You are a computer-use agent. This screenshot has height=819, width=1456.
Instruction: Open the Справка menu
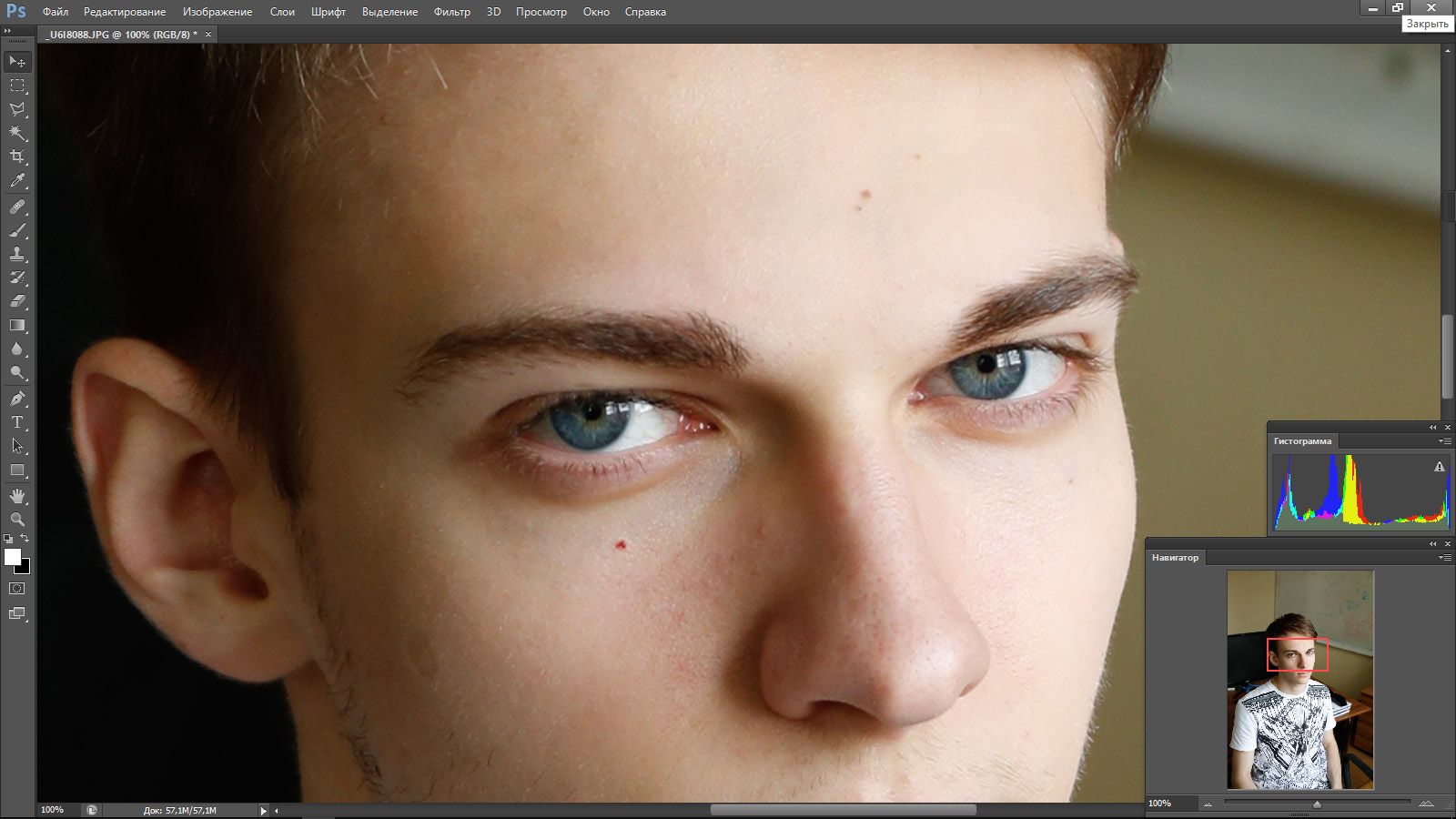tap(645, 12)
